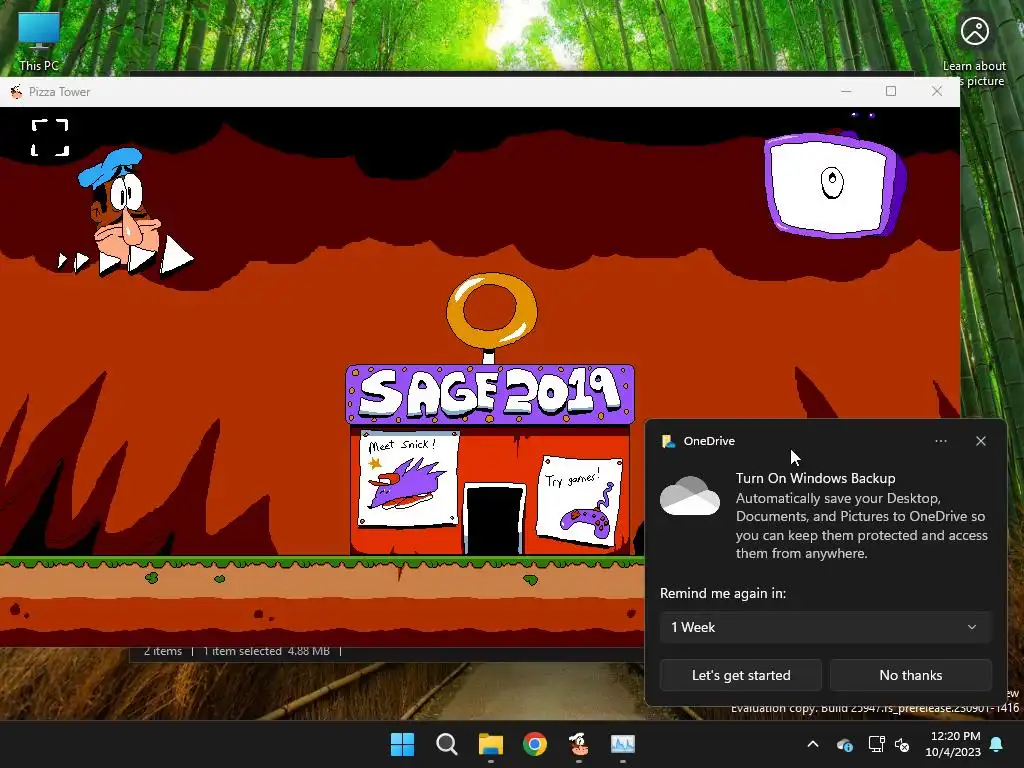Show hidden system tray icons

point(813,744)
